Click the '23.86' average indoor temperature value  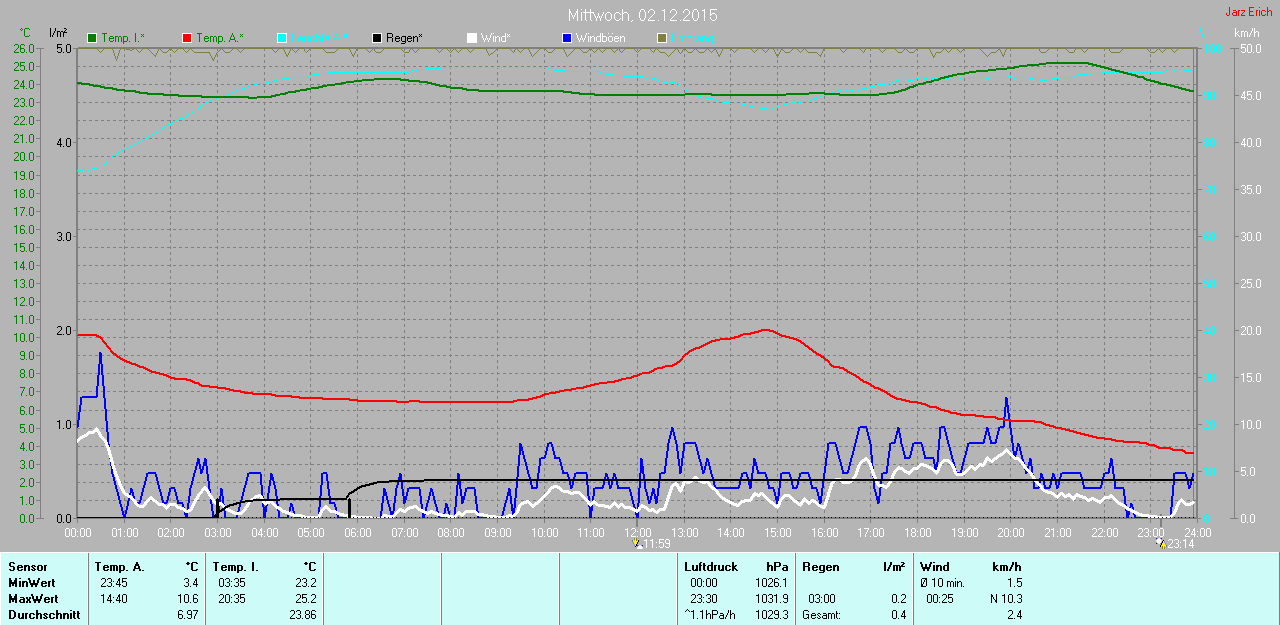[x=303, y=615]
